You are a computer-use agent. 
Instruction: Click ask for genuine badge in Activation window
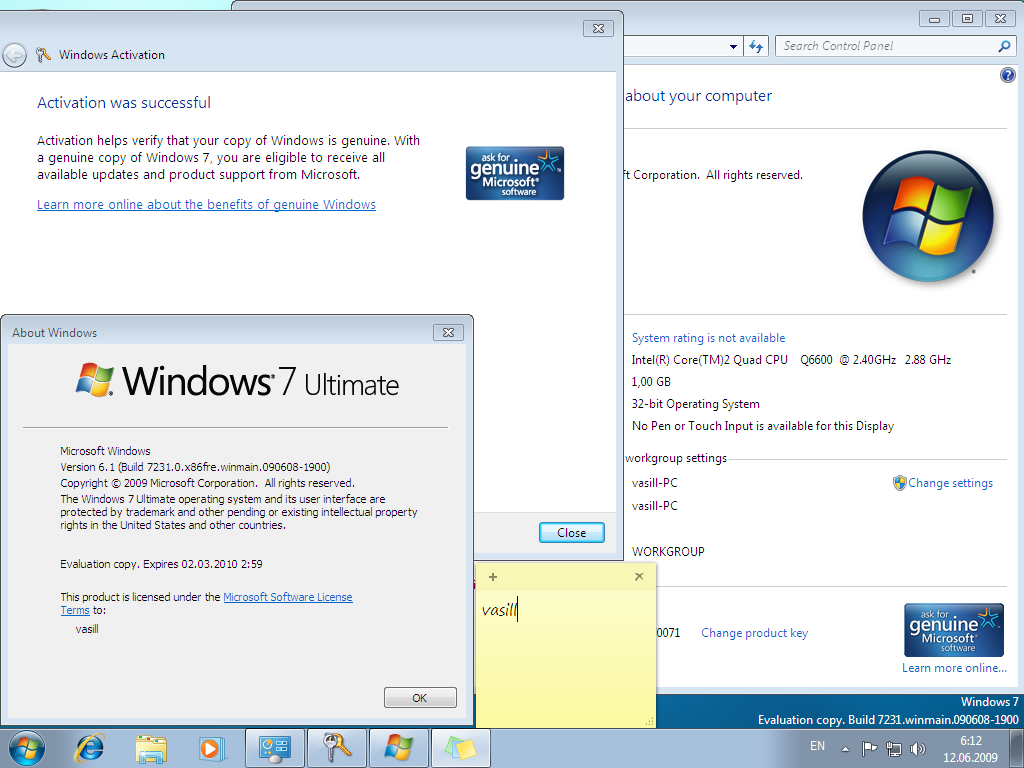[515, 173]
